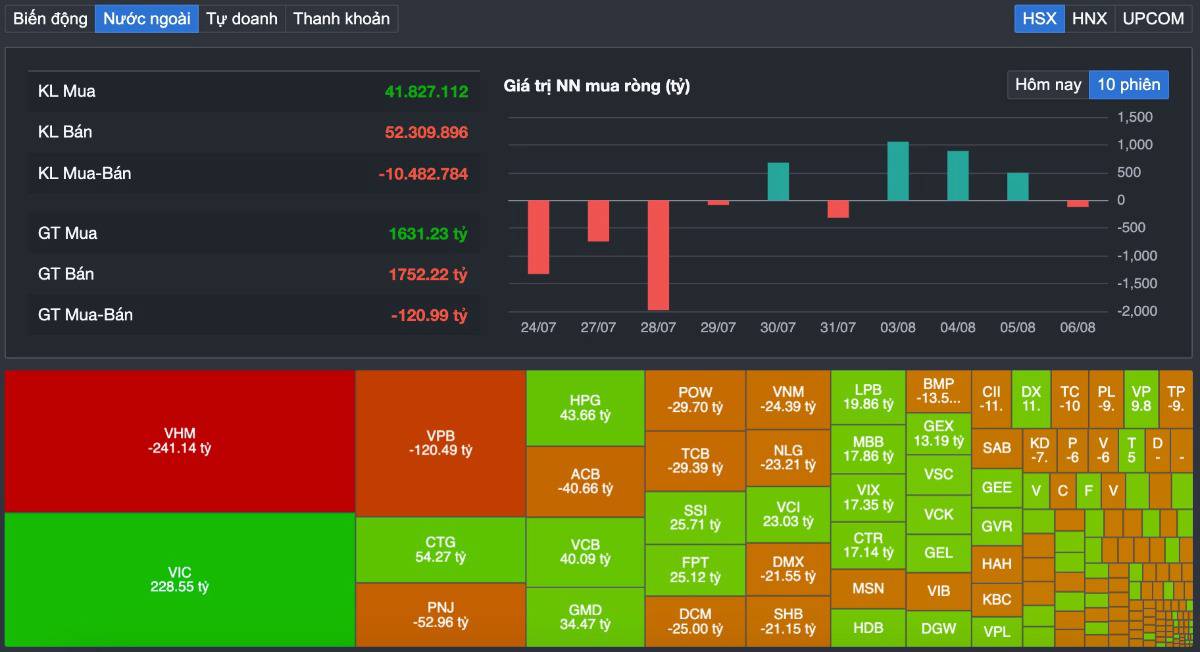Viewport: 1200px width, 652px height.
Task: Click the TCB -29.39 tỷ tile
Action: 695,461
